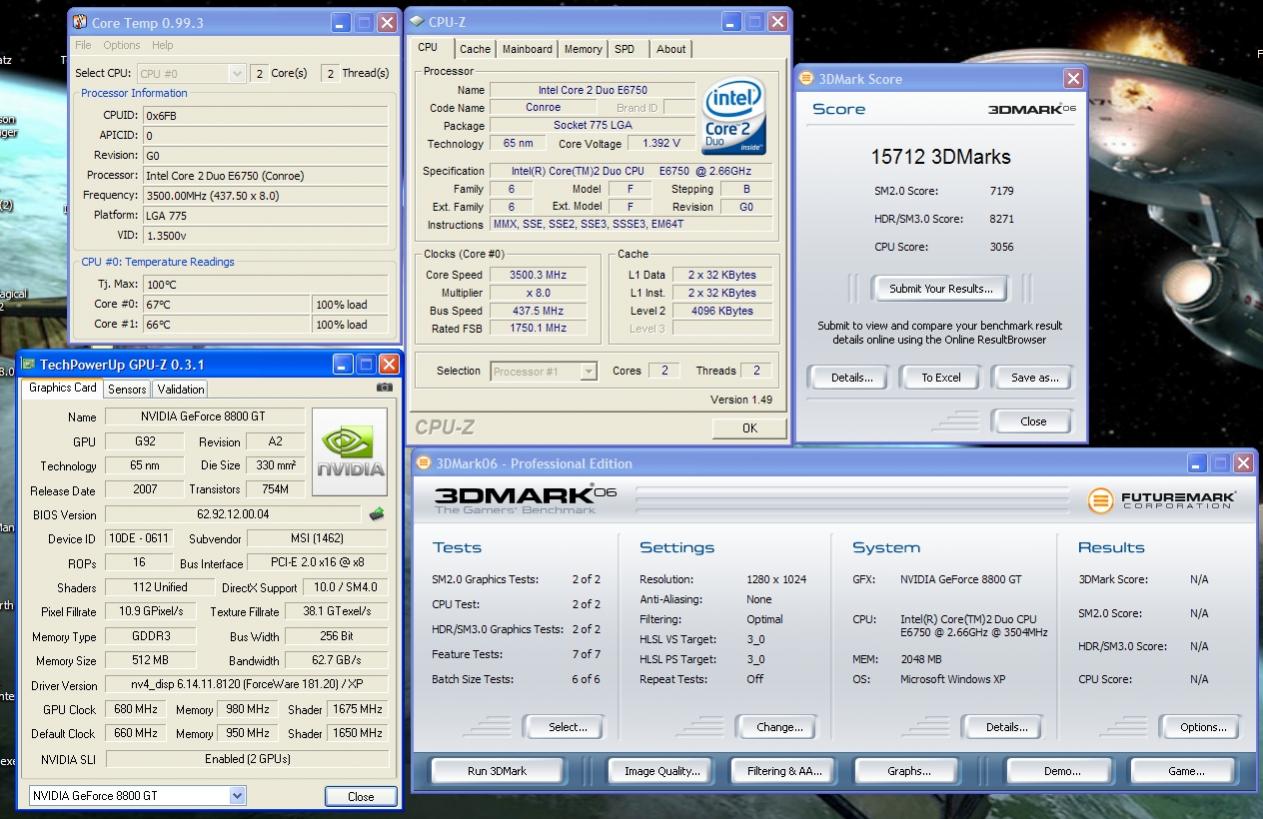Click the Core #1 temperature 66°C field
The width and height of the screenshot is (1263, 819).
point(226,324)
